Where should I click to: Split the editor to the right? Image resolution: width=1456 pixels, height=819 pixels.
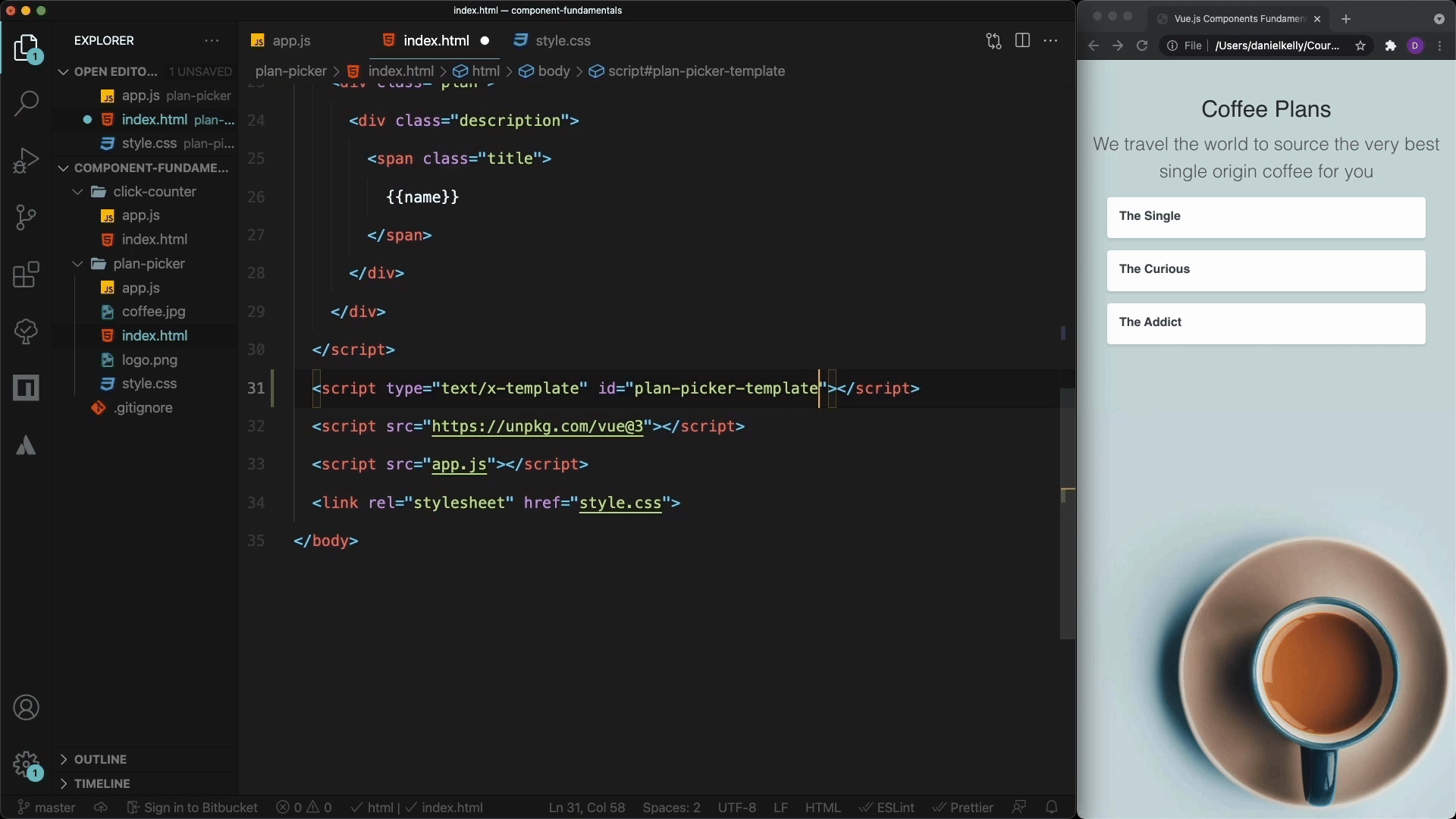point(1022,41)
